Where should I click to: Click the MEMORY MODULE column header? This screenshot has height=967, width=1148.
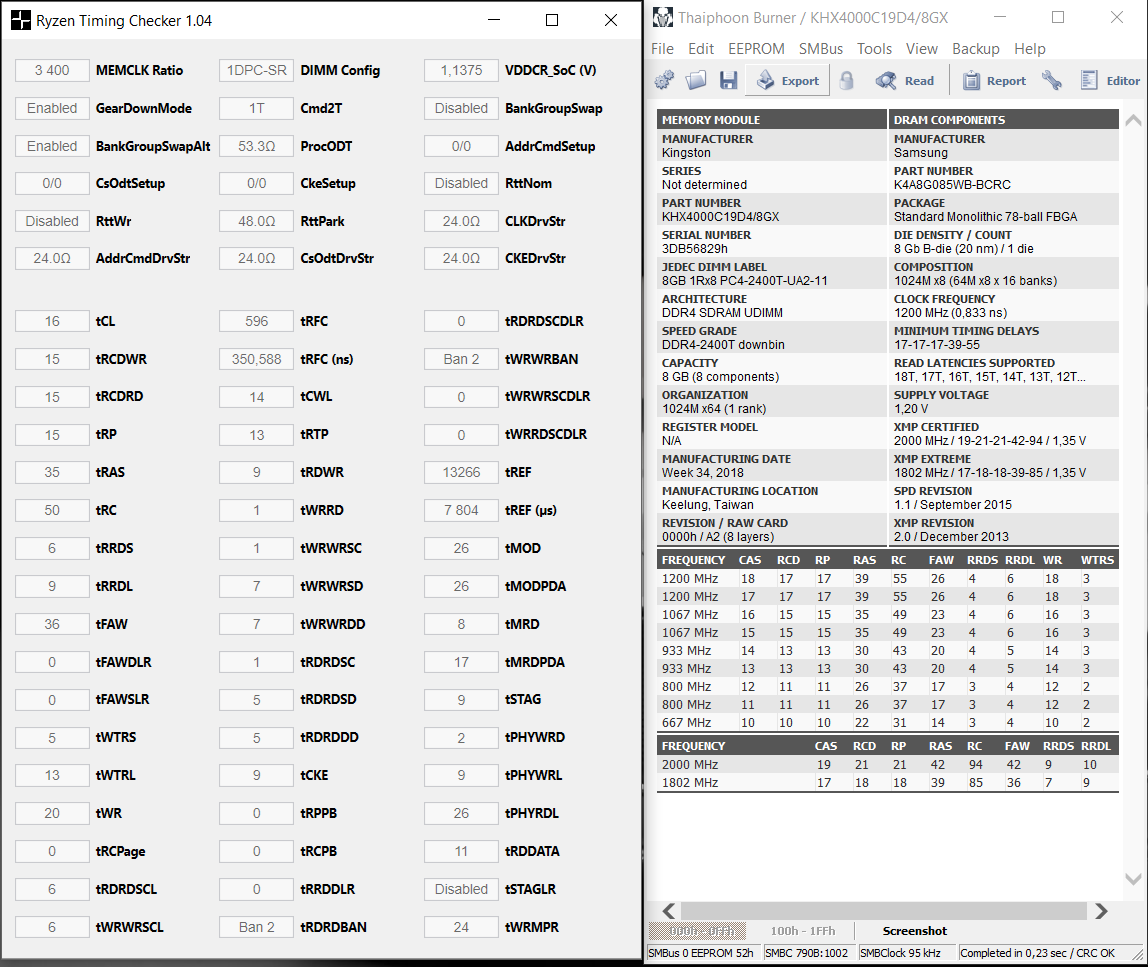[x=772, y=119]
